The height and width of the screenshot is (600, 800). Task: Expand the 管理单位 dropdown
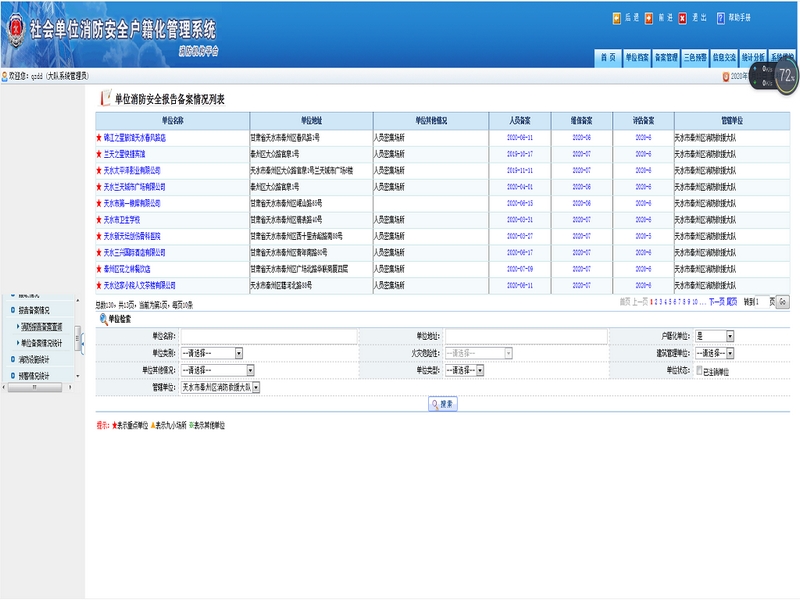pos(256,387)
